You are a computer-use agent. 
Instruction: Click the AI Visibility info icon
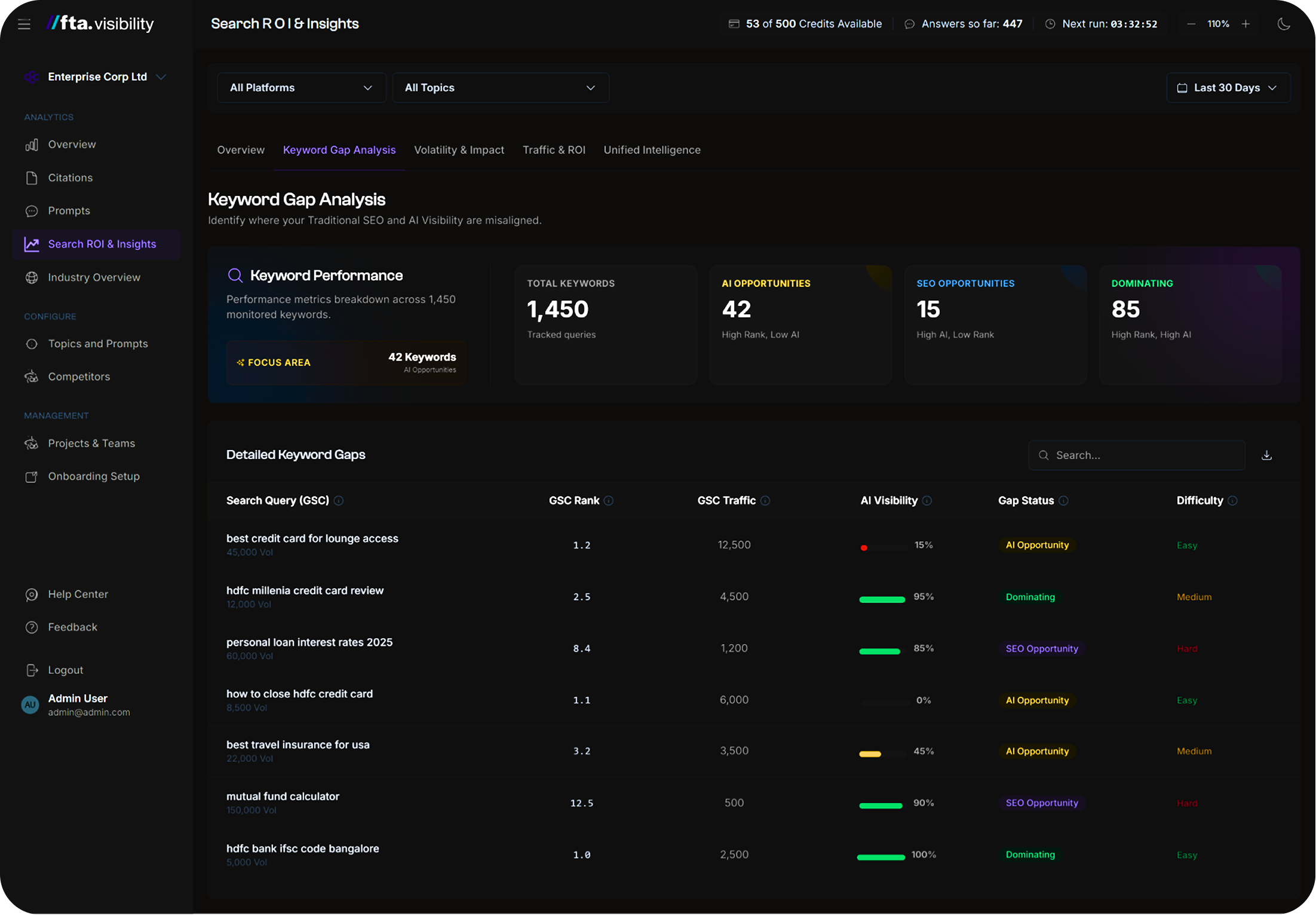point(927,501)
